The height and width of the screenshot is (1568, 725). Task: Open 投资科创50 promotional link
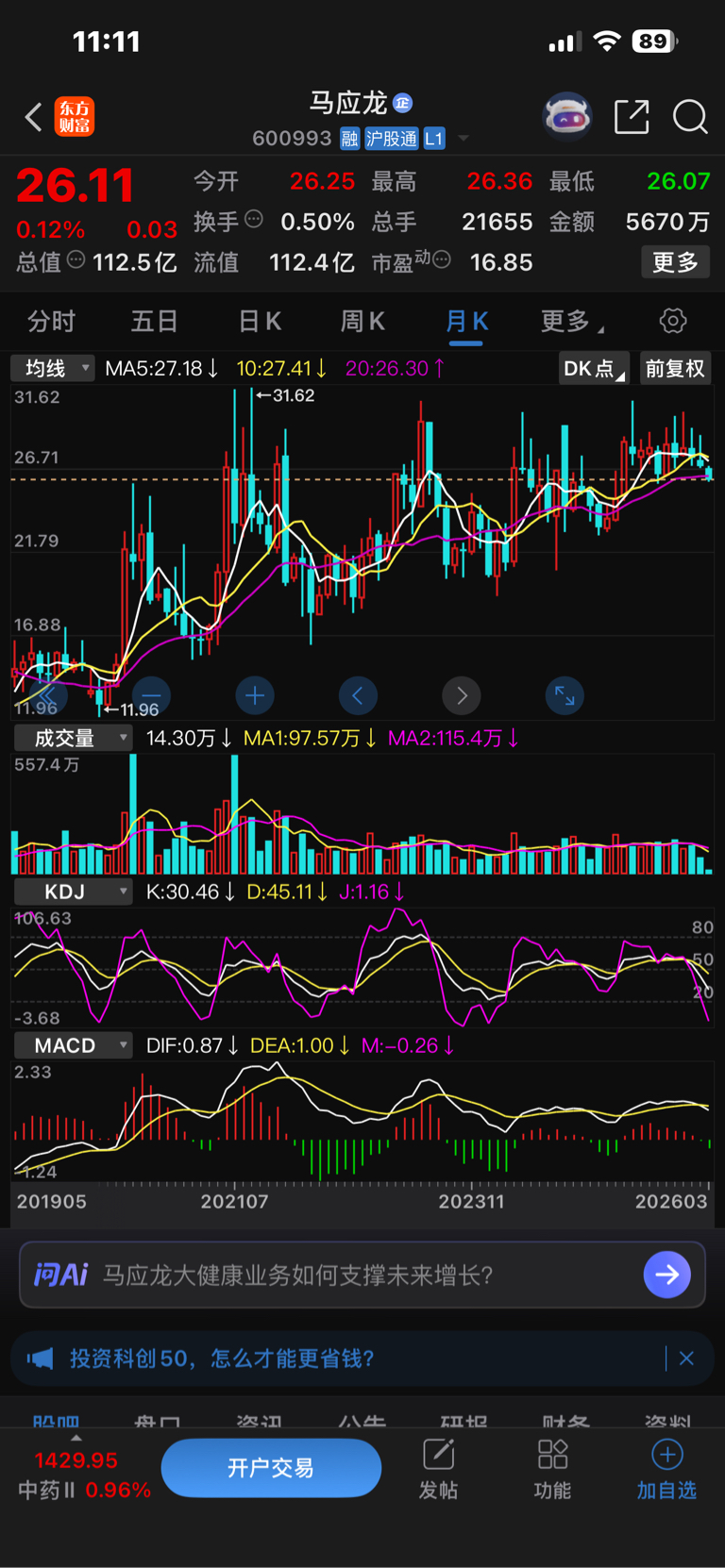(222, 1359)
